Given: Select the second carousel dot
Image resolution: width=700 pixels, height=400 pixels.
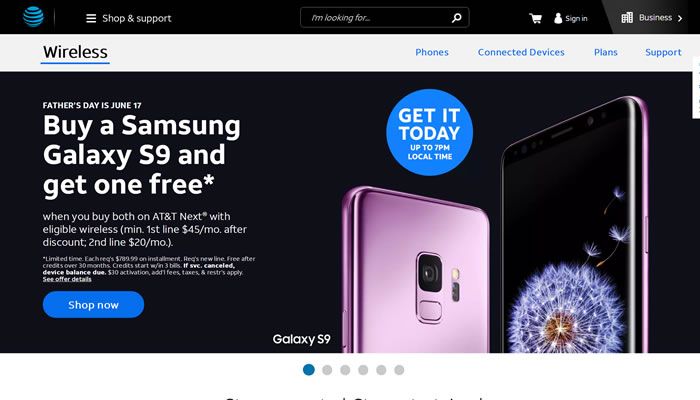Looking at the screenshot, I should [x=327, y=370].
